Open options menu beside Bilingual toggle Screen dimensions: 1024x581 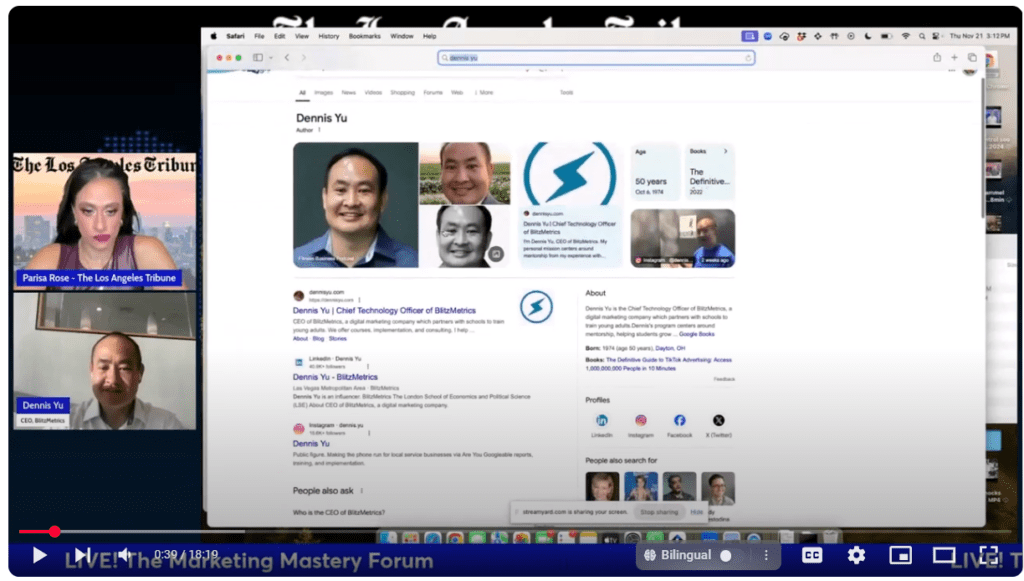click(x=767, y=555)
